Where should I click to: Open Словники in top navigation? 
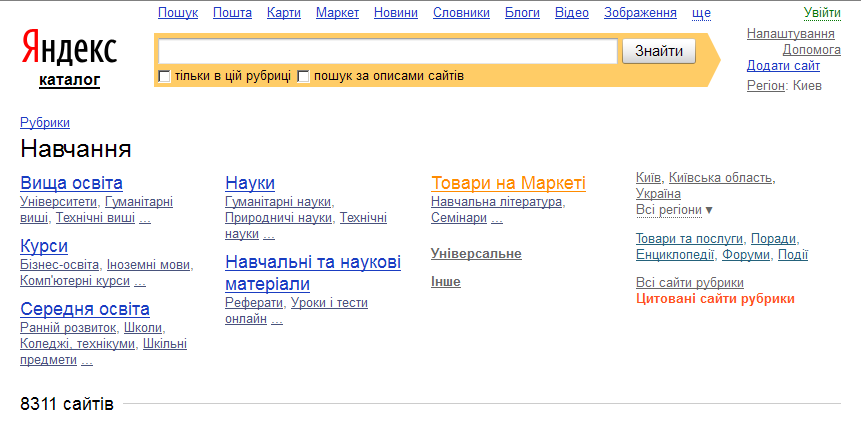click(x=461, y=13)
